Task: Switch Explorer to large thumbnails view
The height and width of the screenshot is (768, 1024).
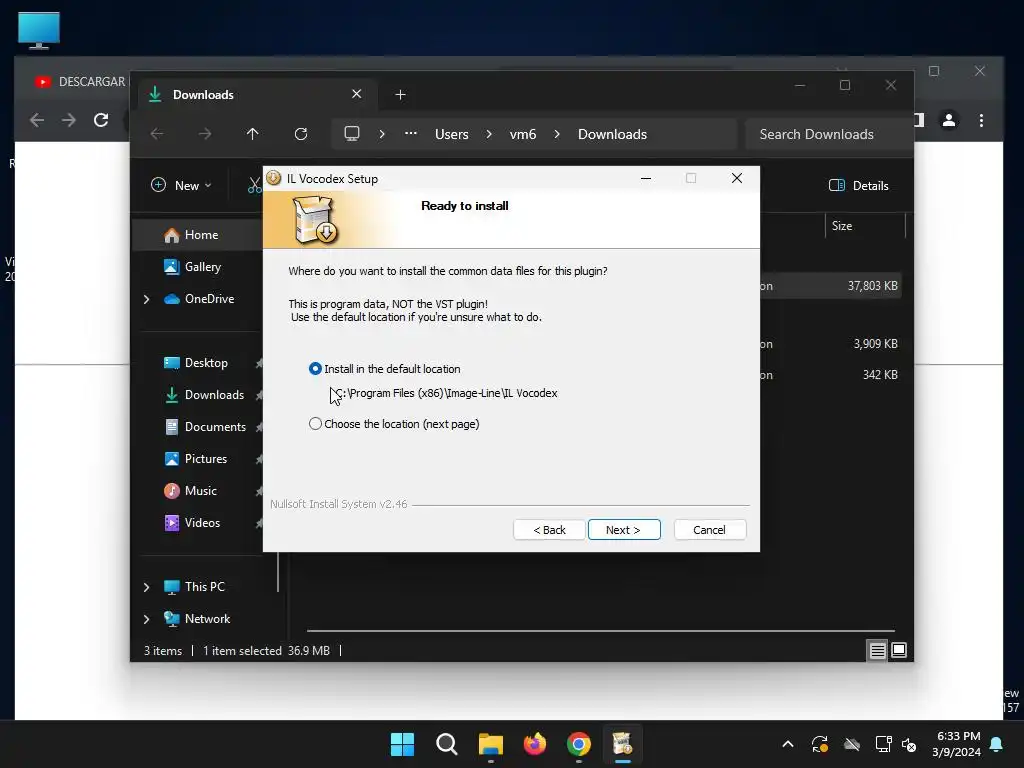Action: click(899, 650)
